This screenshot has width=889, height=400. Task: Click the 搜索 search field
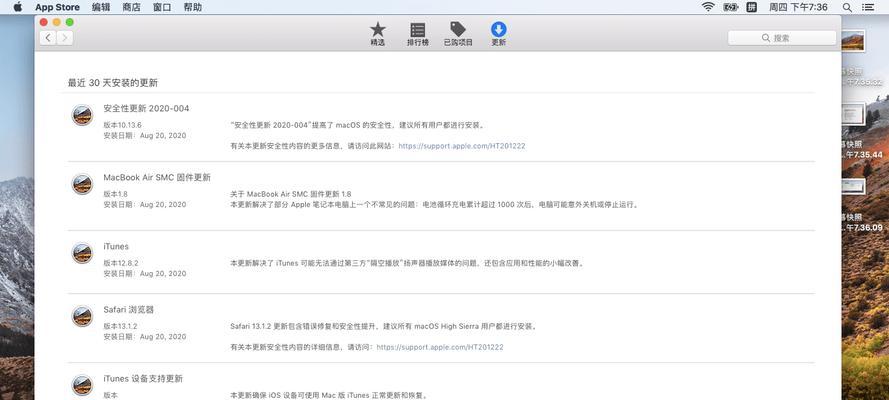pyautogui.click(x=782, y=38)
